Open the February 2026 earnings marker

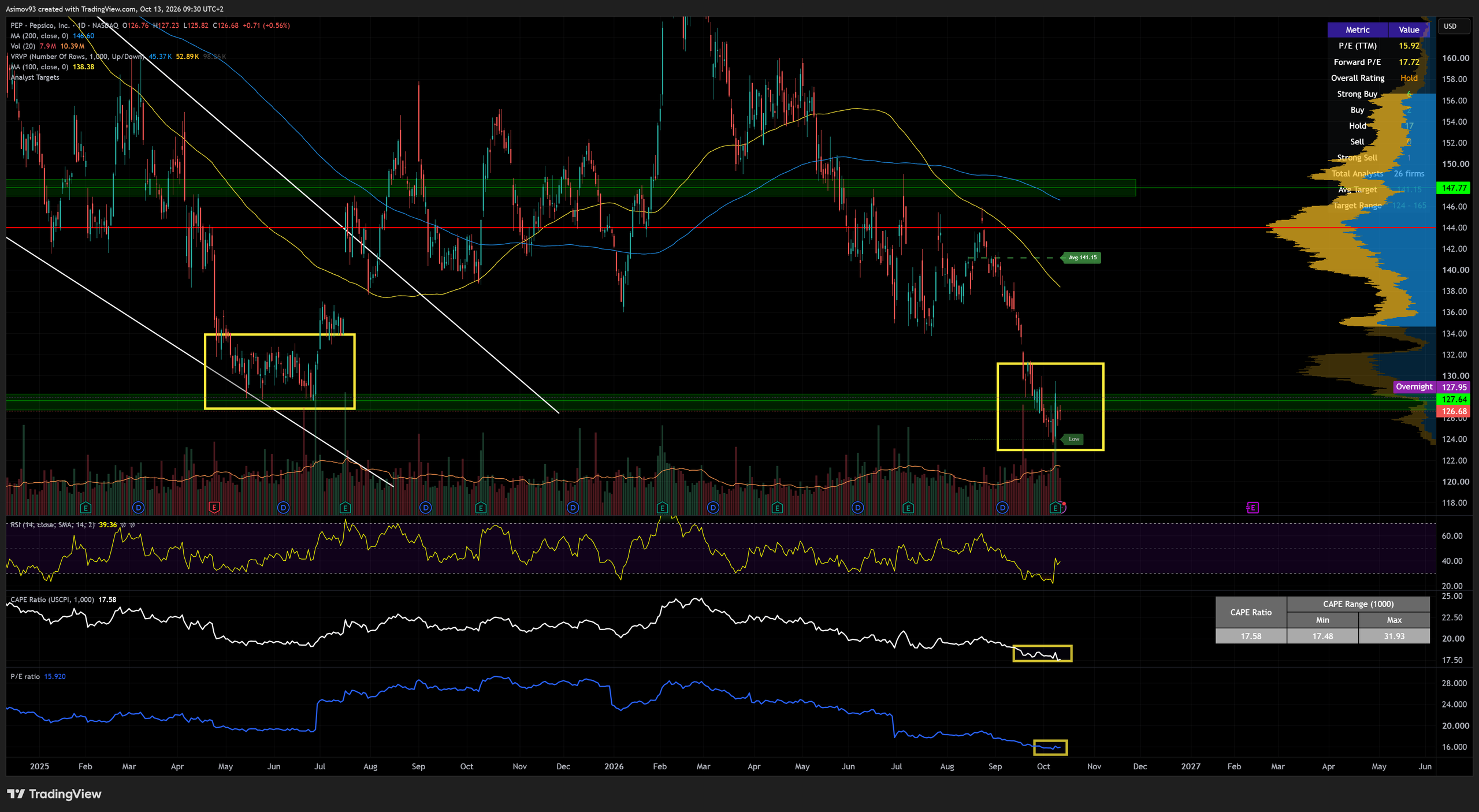[x=662, y=508]
